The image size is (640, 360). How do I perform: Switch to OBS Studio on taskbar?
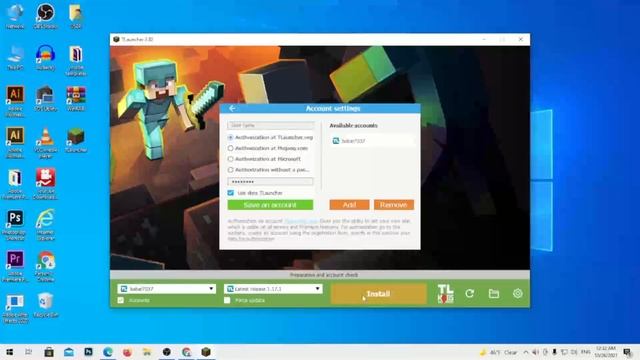point(167,352)
